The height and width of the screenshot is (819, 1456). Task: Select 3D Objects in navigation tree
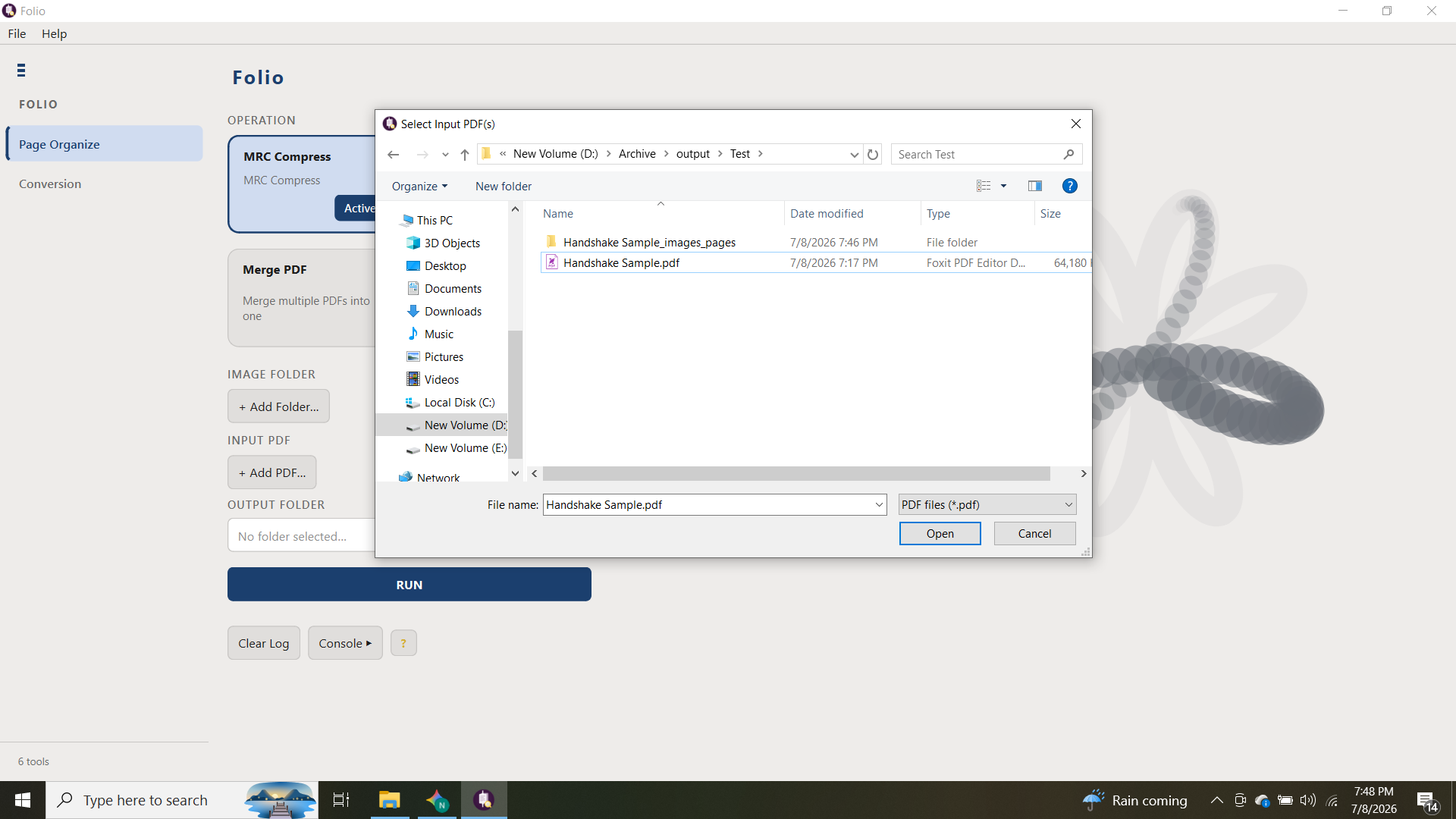452,243
